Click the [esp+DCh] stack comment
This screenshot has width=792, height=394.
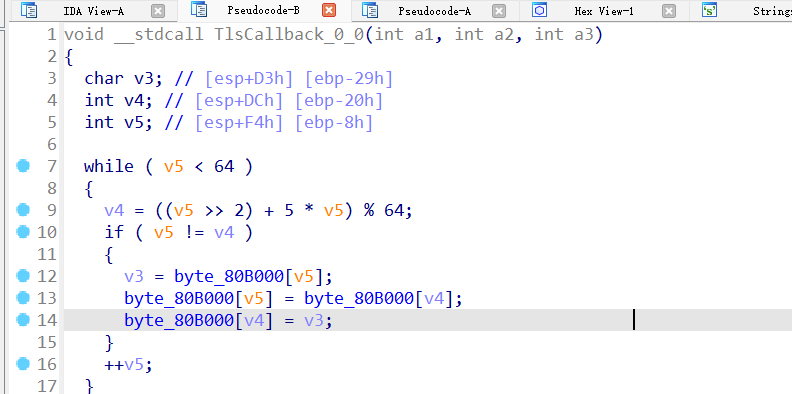(238, 101)
